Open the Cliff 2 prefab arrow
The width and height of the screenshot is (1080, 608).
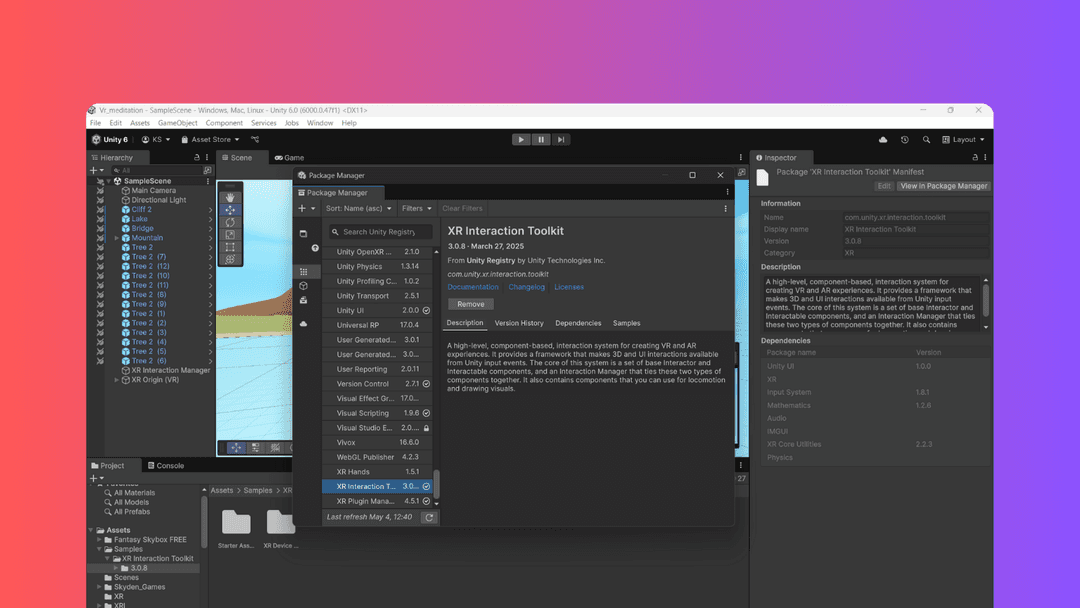(210, 210)
